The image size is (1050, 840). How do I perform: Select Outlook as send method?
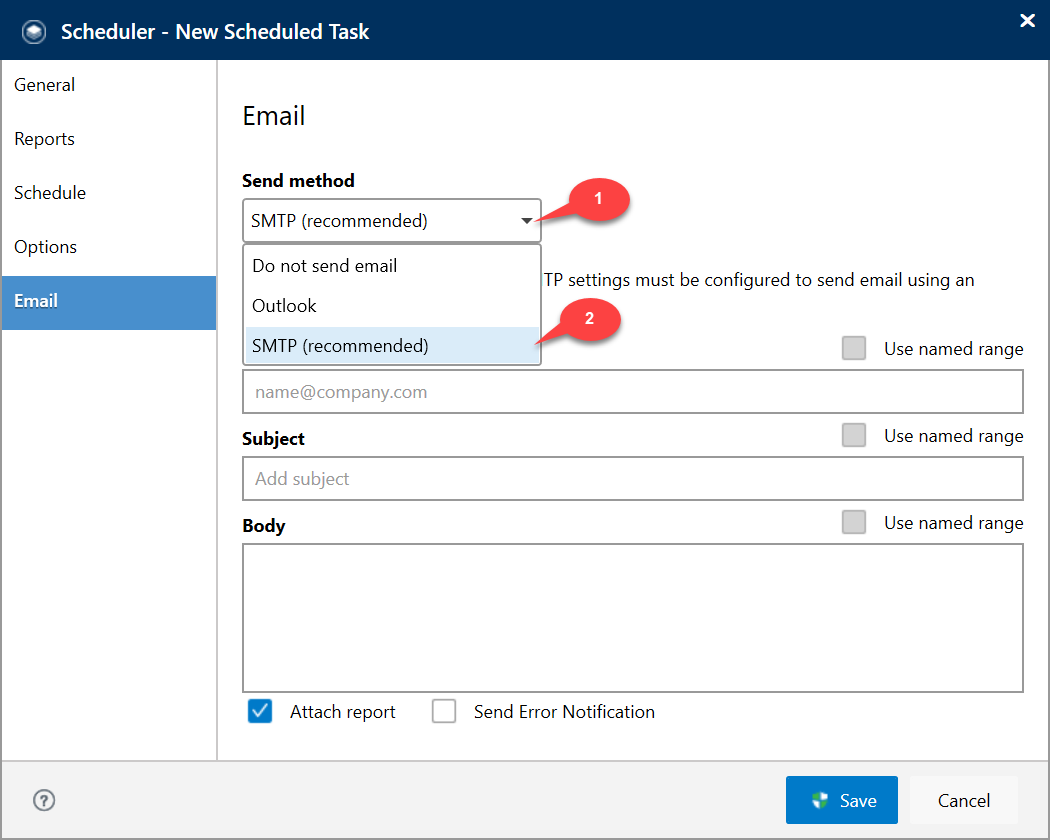tap(284, 305)
